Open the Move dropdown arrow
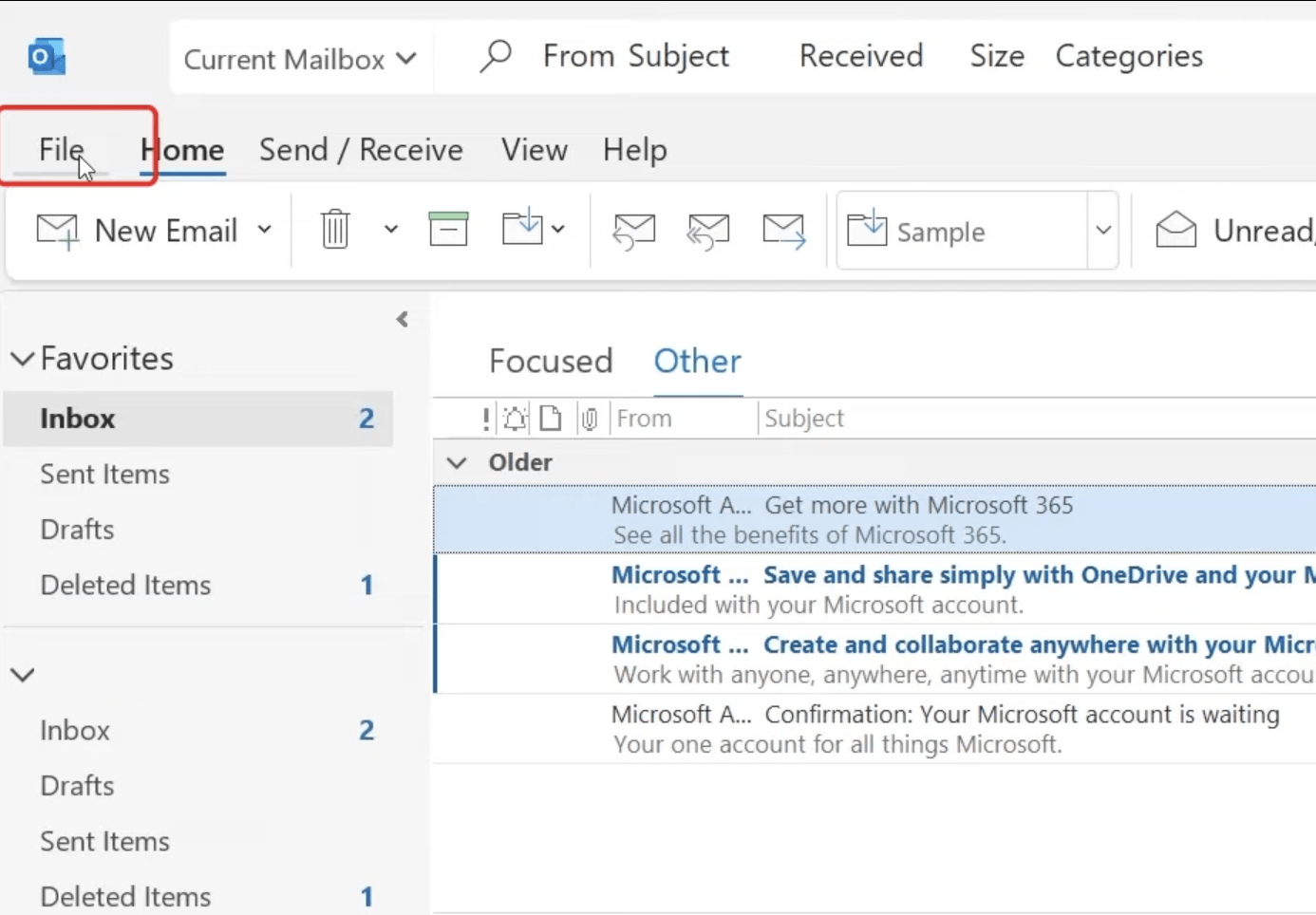Viewport: 1316px width, 915px height. click(x=558, y=229)
